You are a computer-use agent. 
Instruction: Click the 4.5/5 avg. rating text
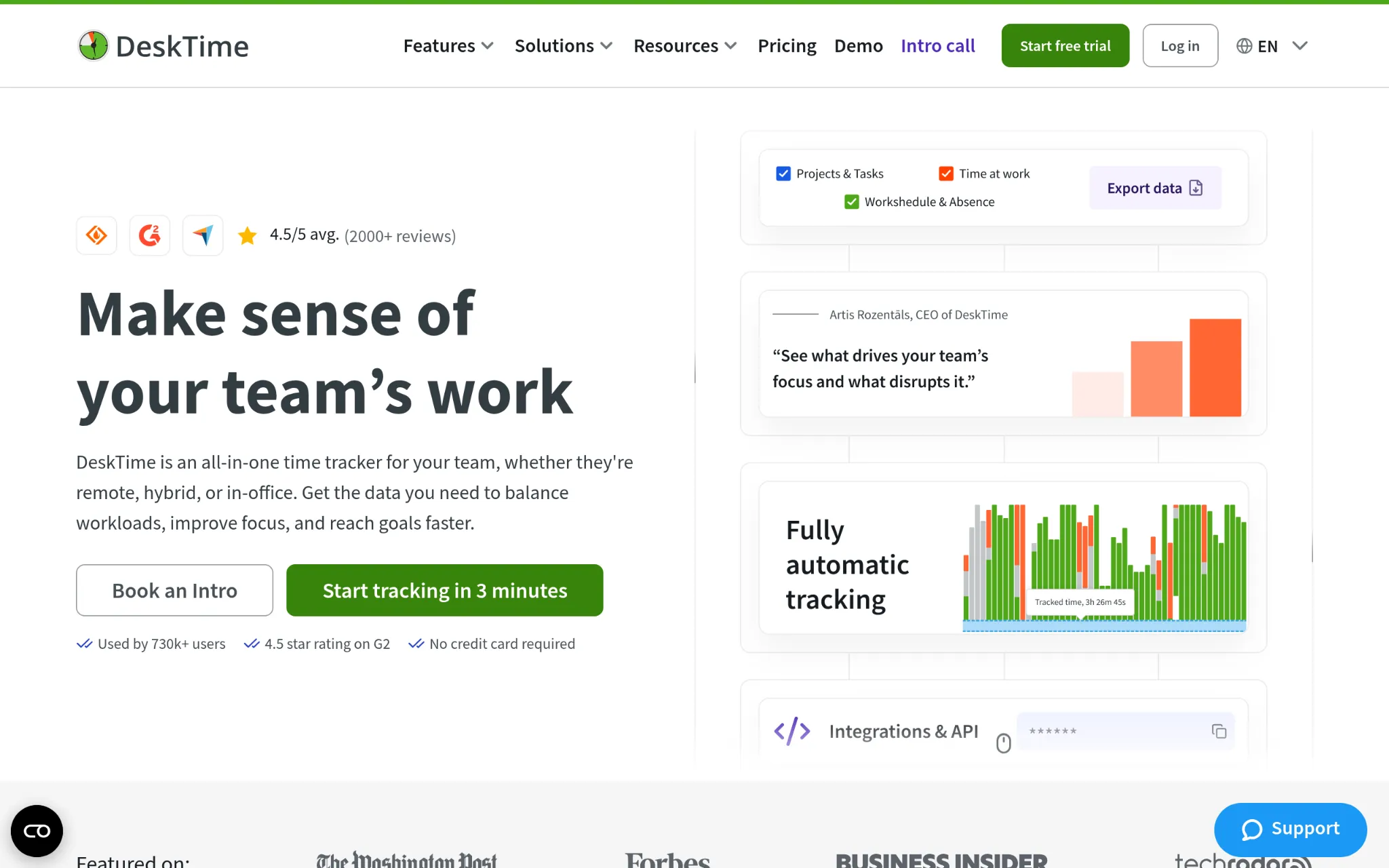click(x=305, y=235)
